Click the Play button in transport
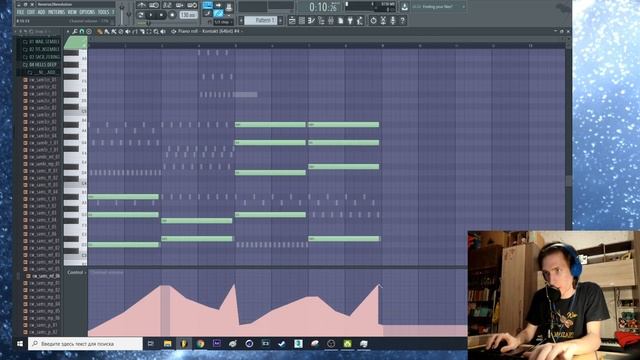Screen dimensions: 640x360 pos(151,15)
